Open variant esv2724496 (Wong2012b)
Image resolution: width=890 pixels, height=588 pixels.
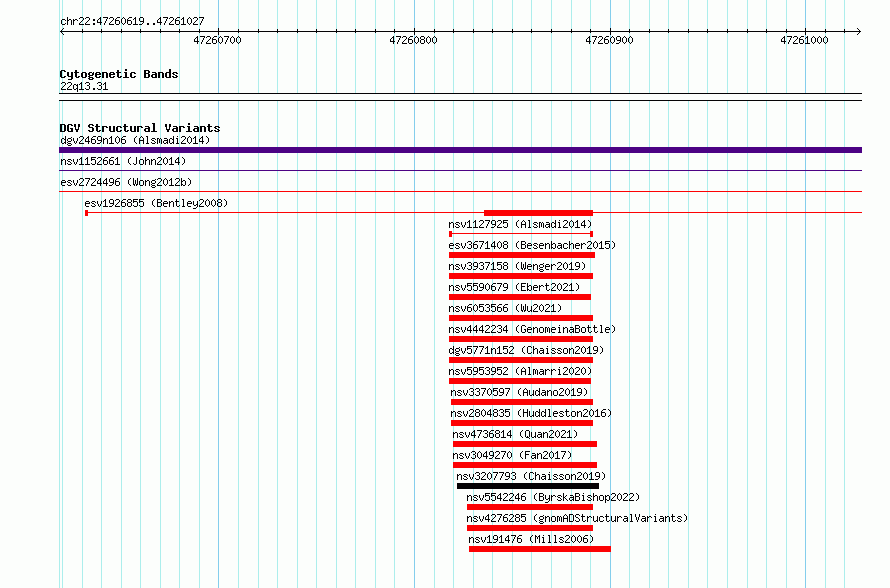(x=126, y=182)
